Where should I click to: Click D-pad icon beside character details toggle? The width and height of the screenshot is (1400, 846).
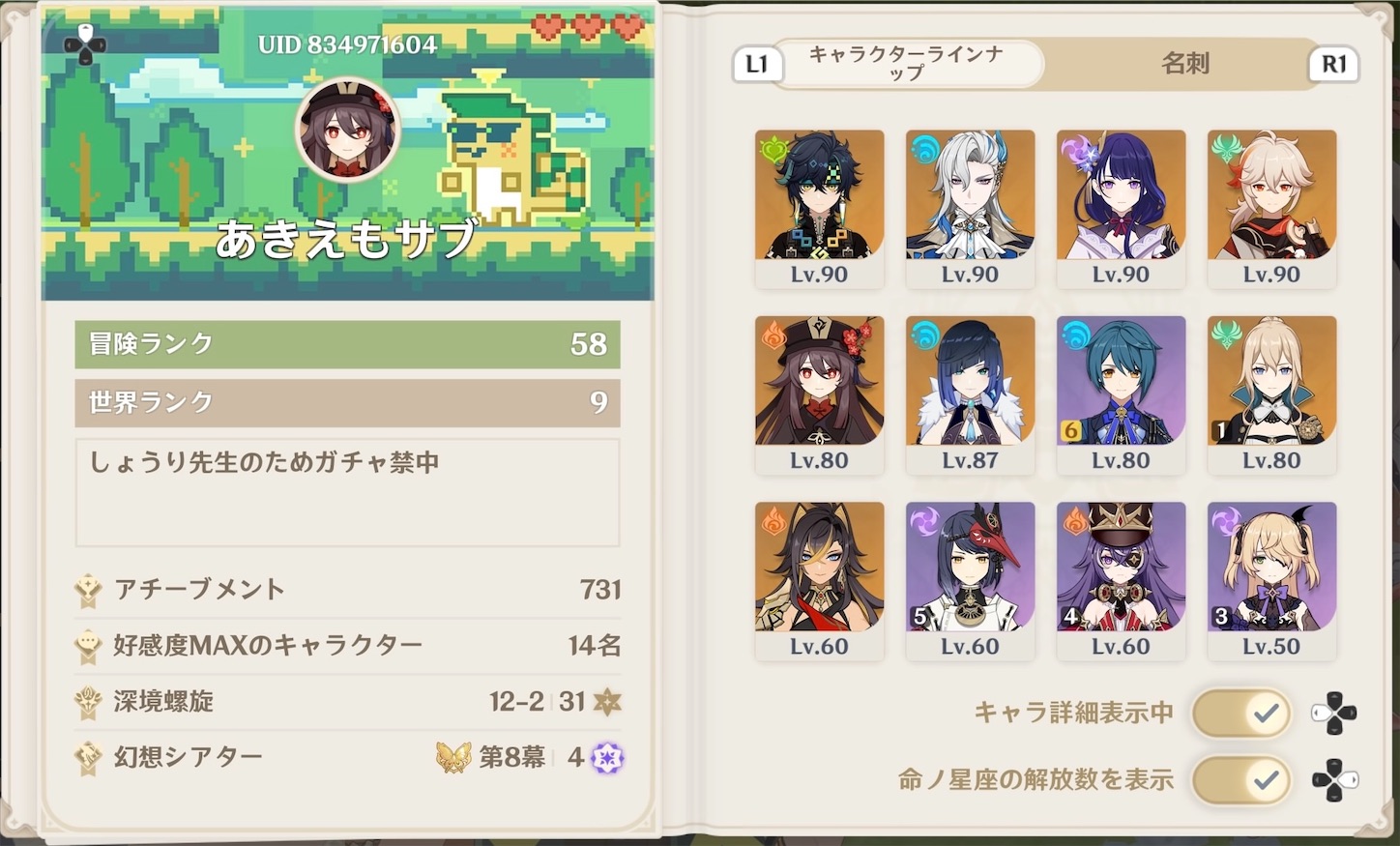[1334, 714]
